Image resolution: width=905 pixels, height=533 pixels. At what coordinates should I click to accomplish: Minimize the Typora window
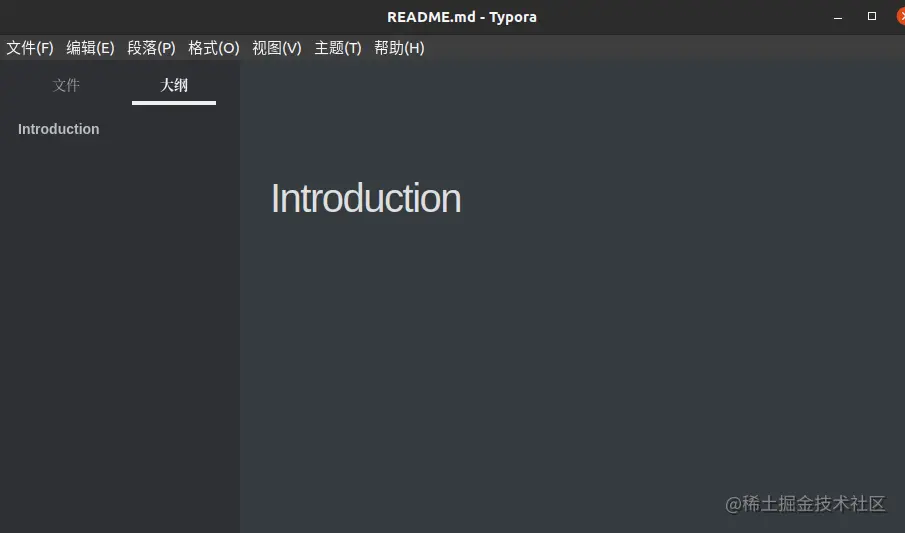838,17
